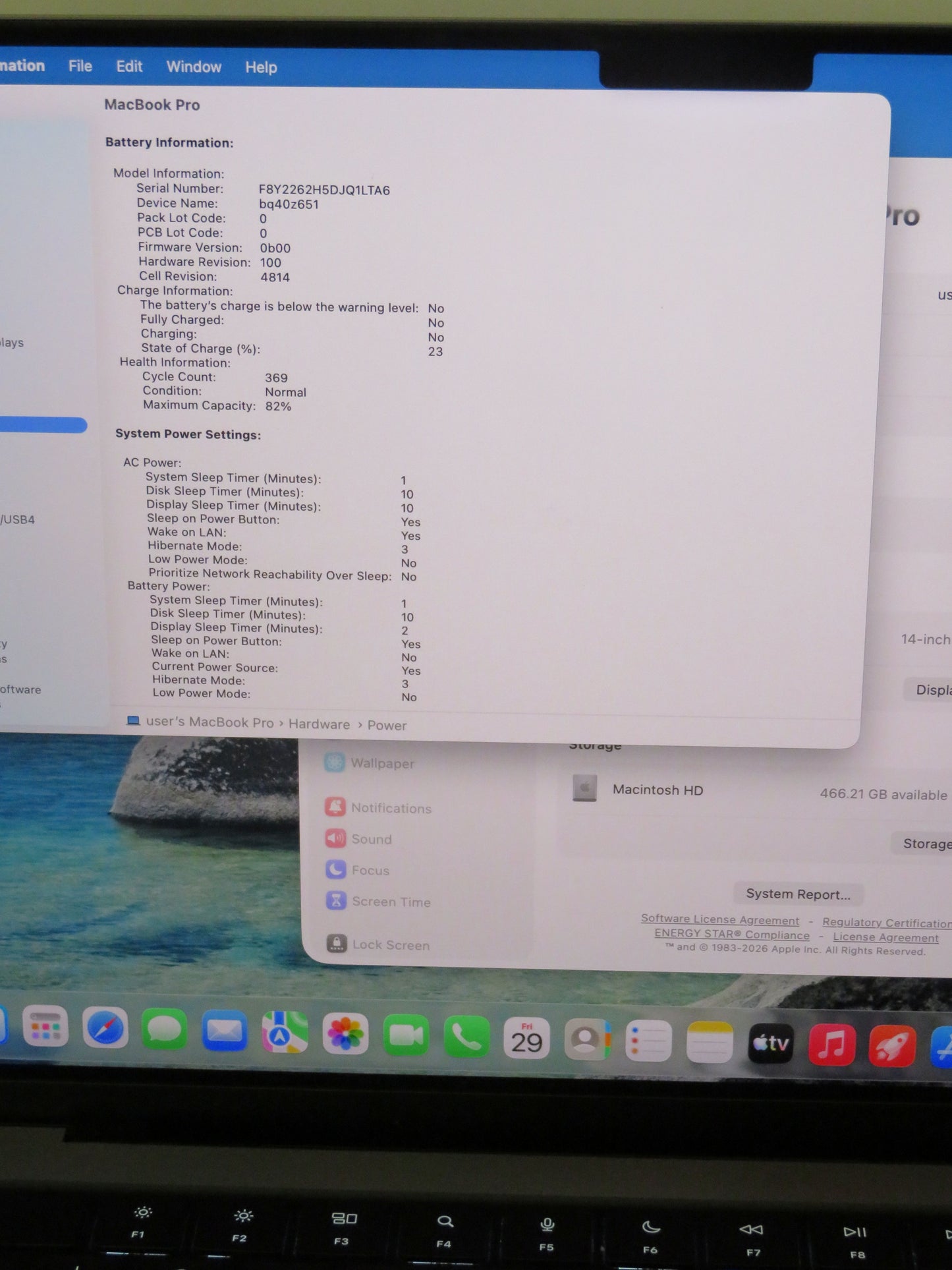Select the highlighted Power row in the sidebar
Screen dimensions: 952x1270
point(43,425)
